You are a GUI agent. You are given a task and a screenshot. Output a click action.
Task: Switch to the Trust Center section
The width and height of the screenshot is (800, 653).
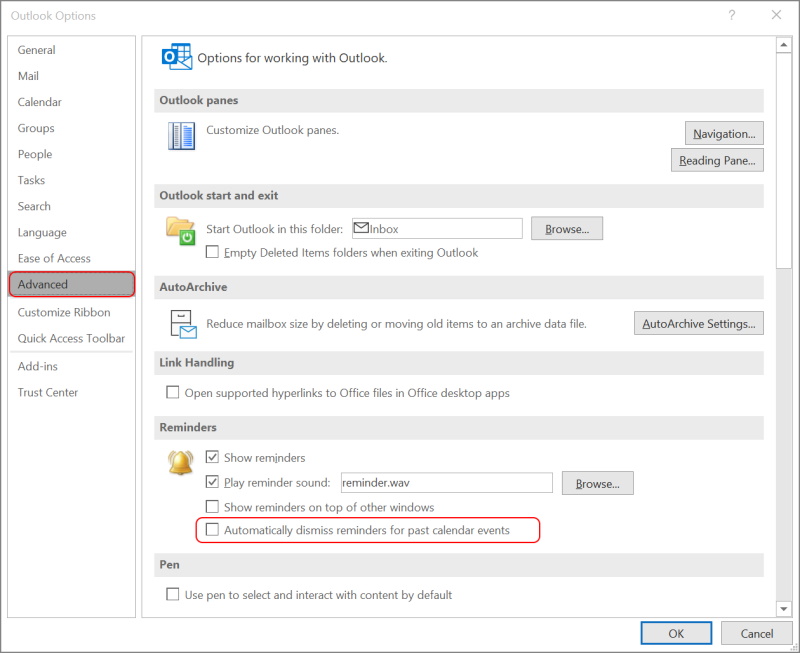48,392
